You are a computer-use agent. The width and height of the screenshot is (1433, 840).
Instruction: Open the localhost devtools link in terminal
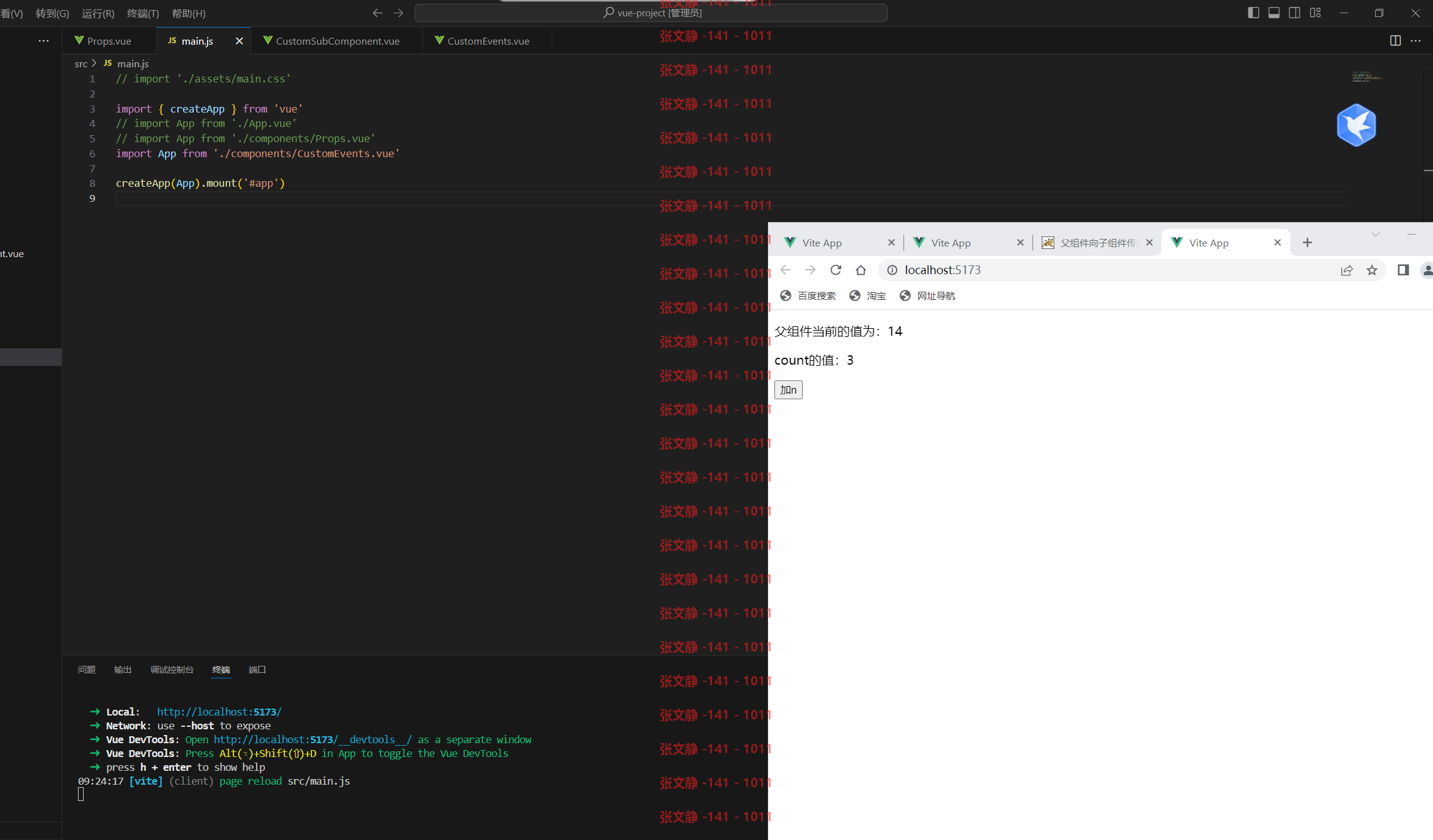point(313,739)
